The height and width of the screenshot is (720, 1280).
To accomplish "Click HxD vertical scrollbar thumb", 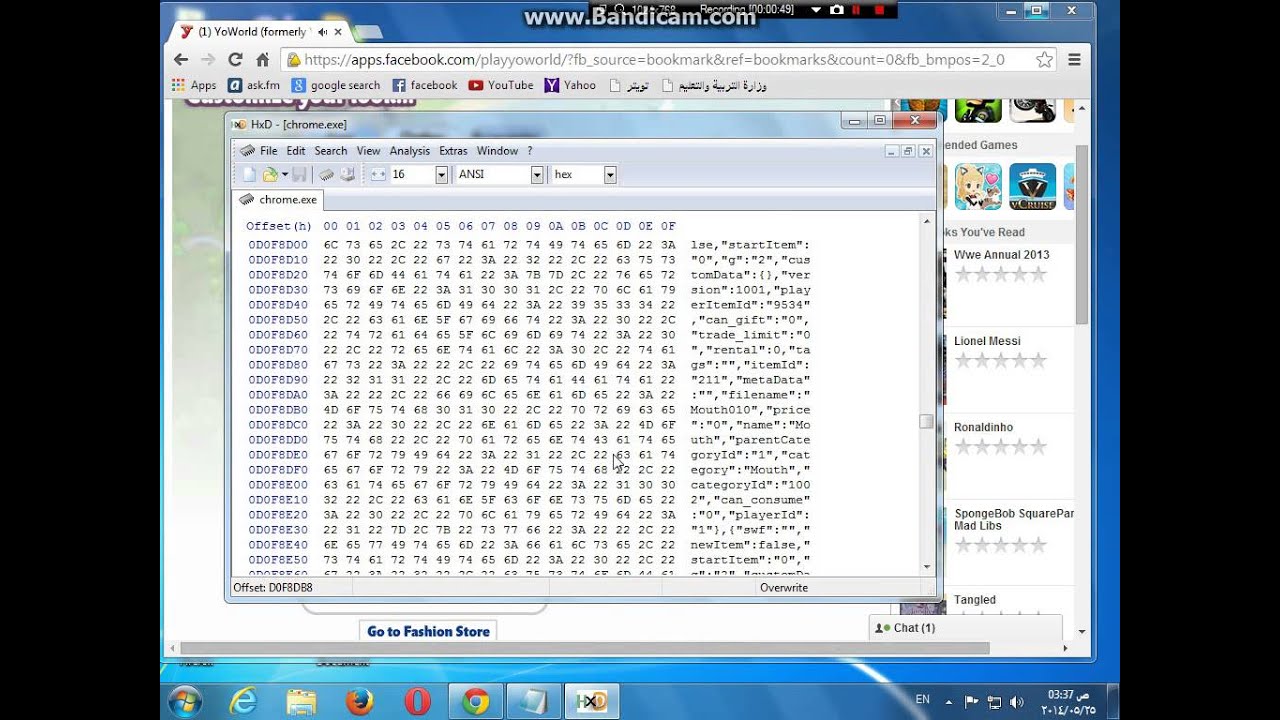I will point(926,421).
